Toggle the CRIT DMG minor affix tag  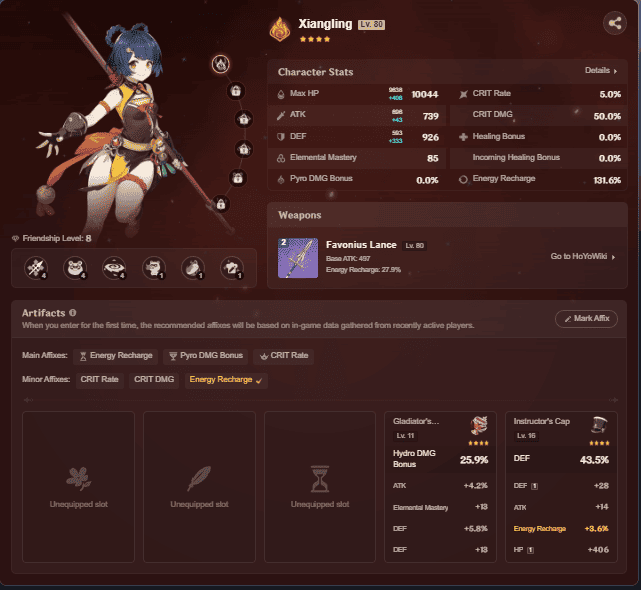pyautogui.click(x=154, y=380)
